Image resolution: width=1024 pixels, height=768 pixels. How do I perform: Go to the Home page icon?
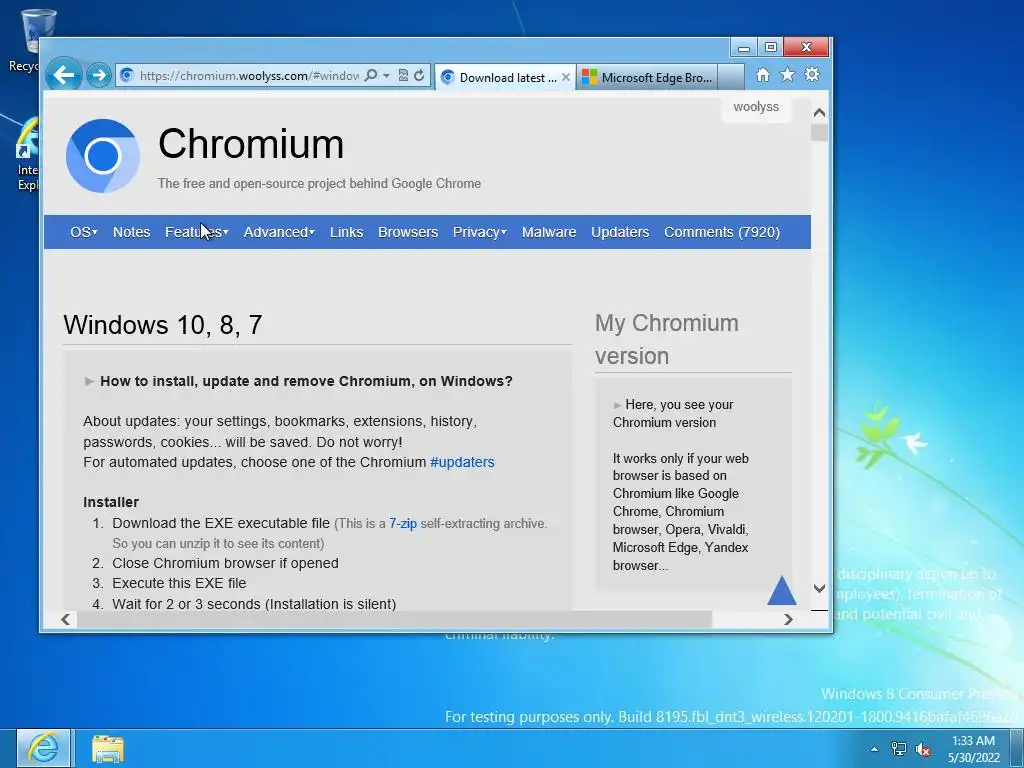(x=762, y=75)
